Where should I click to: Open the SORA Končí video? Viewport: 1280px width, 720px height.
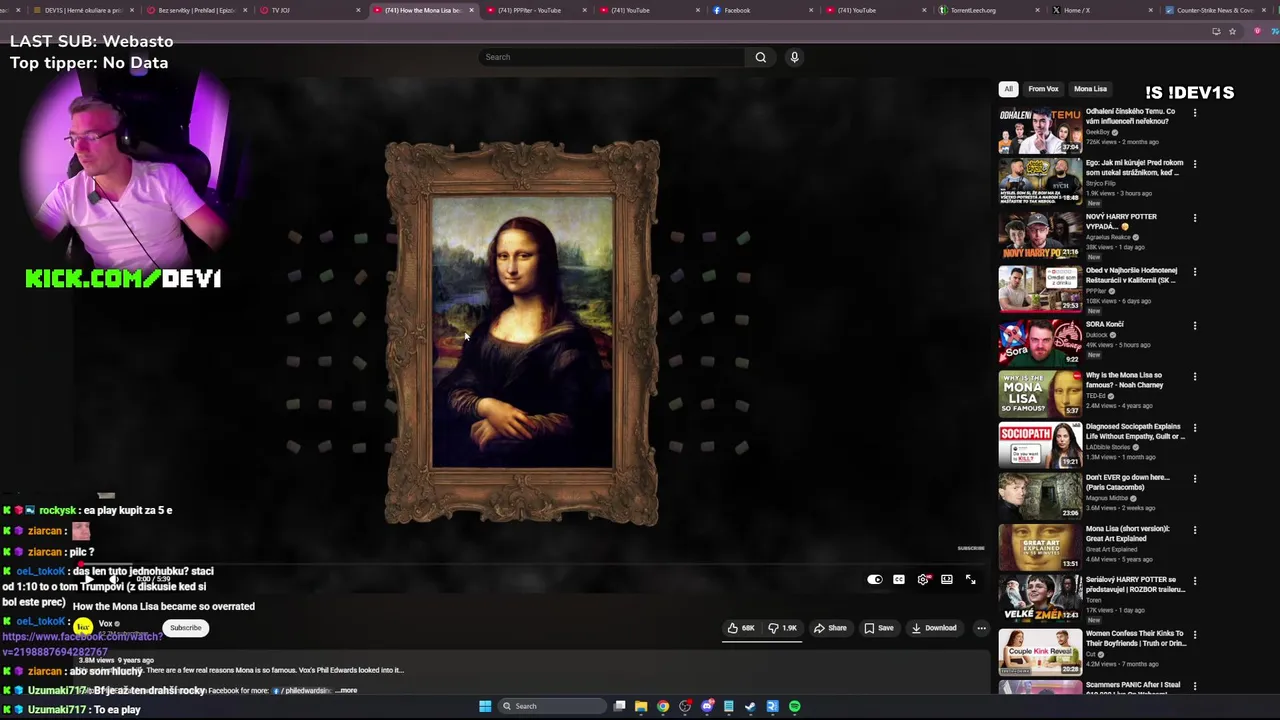point(1040,342)
